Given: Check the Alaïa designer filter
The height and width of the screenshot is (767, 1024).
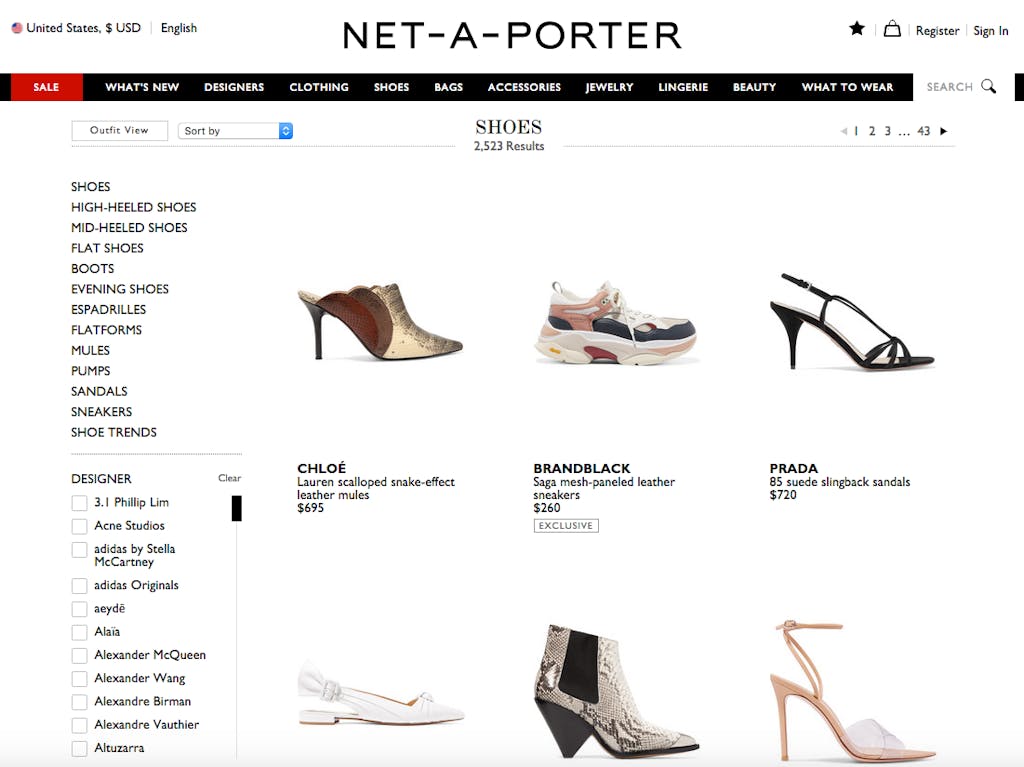Looking at the screenshot, I should tap(79, 632).
